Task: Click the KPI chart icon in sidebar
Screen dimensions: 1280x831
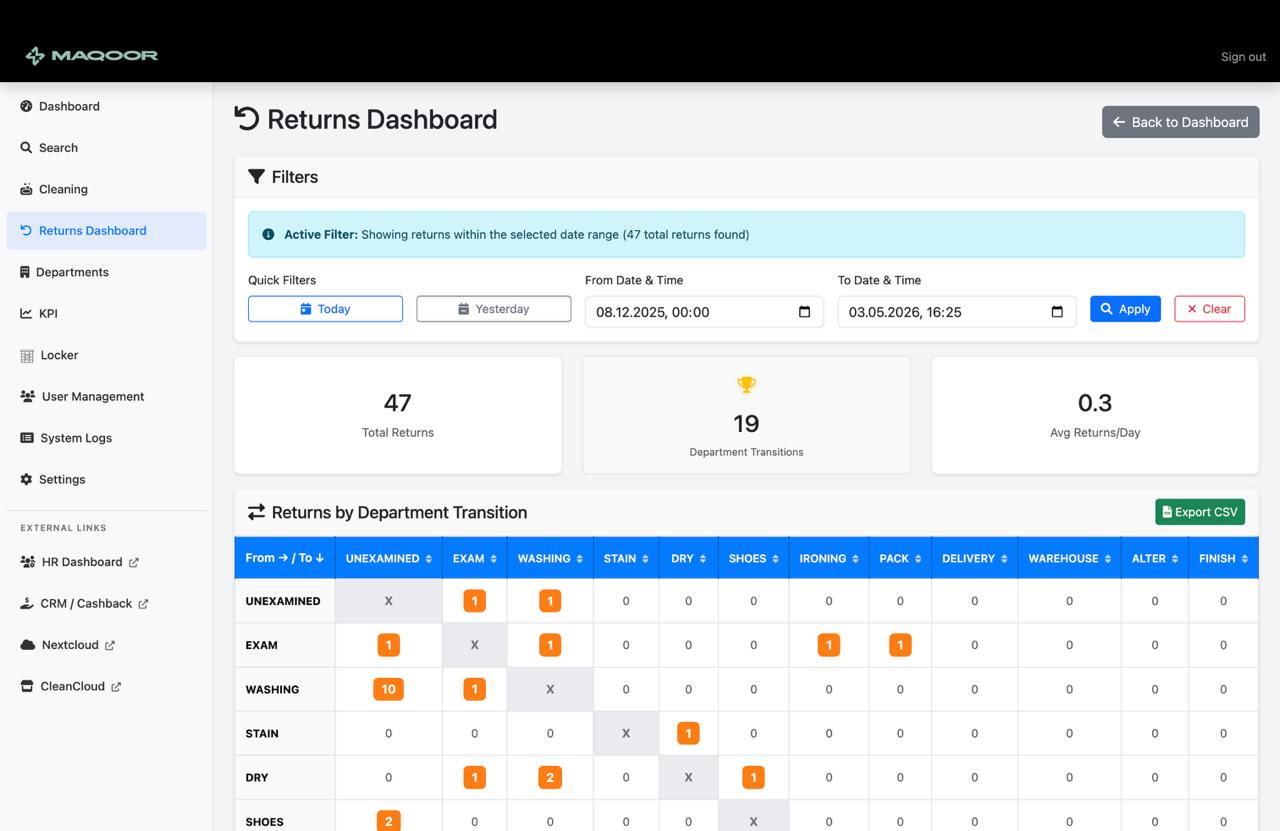Action: point(26,313)
